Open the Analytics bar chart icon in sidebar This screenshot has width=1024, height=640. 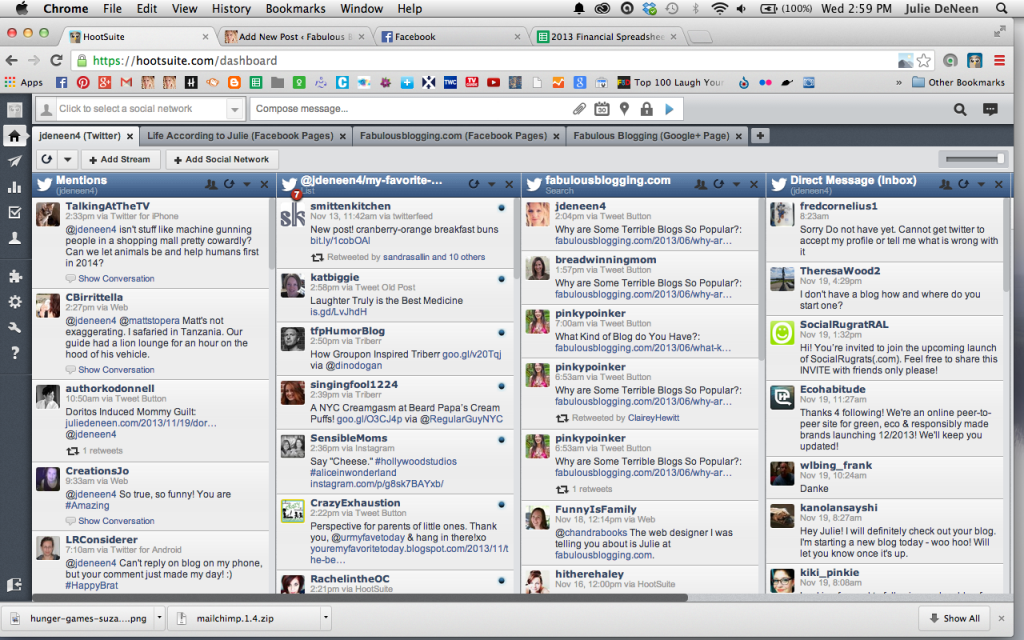[14, 187]
